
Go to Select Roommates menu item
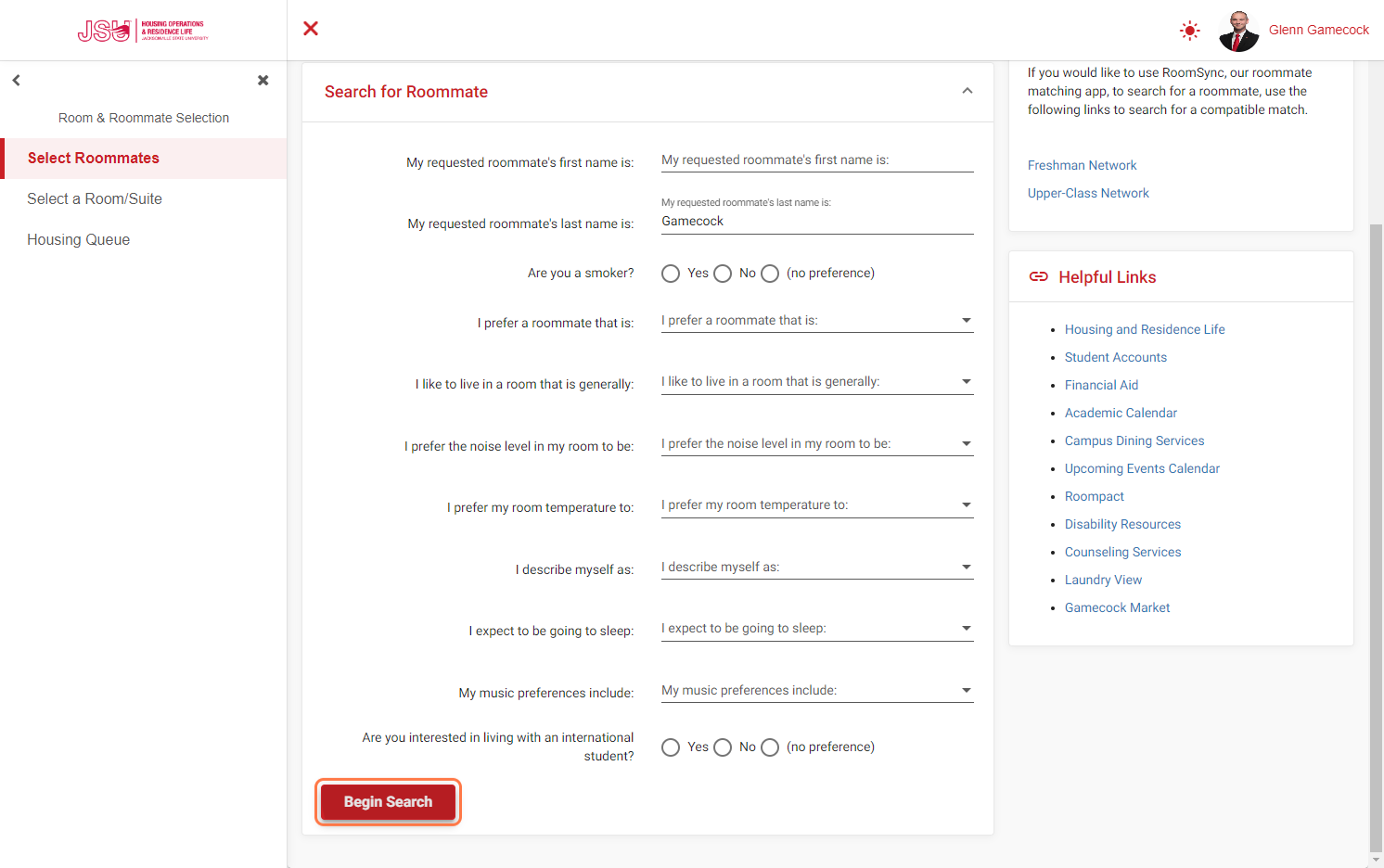(144, 159)
